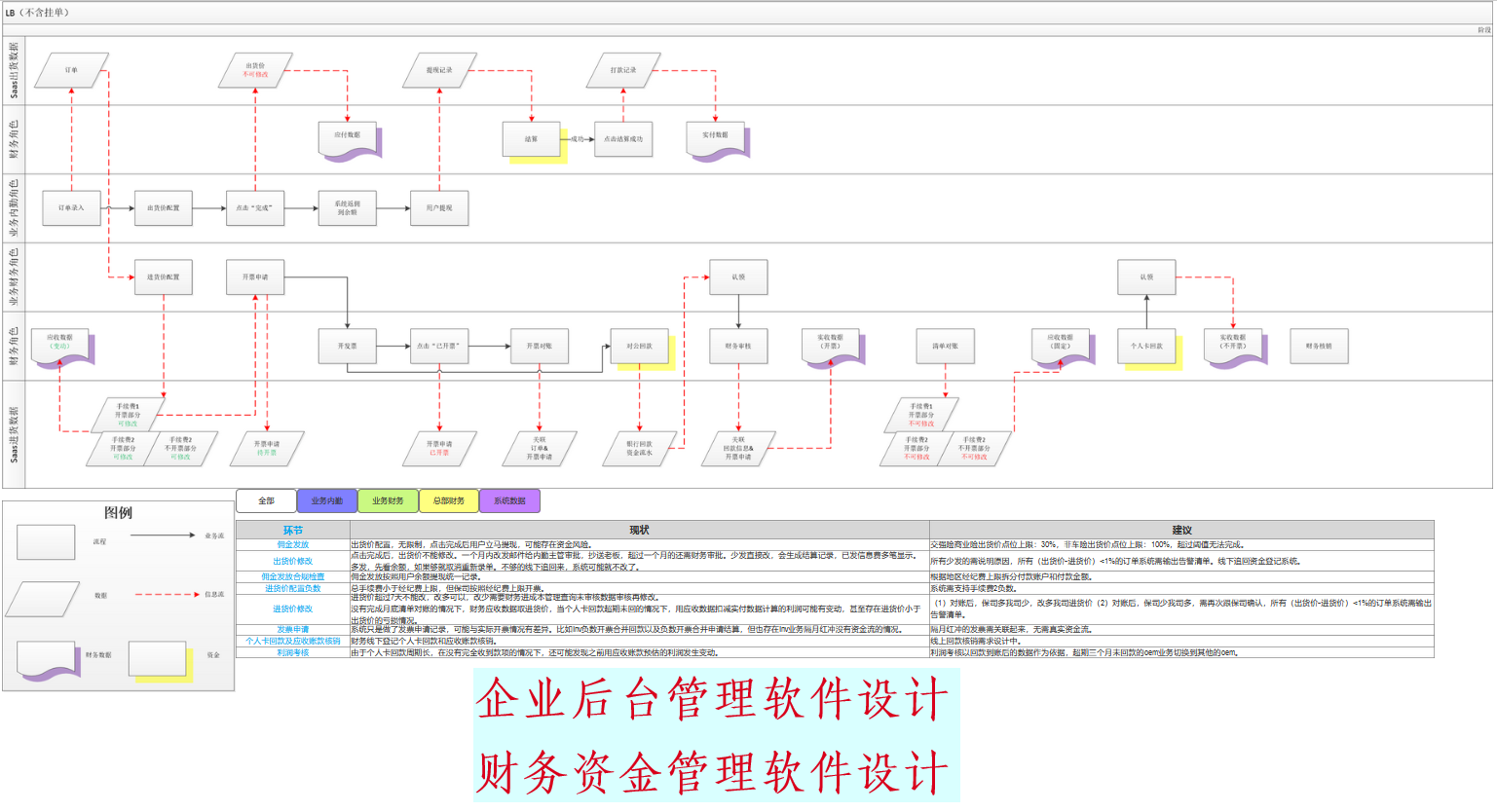Select the 财务核销 process box
Image resolution: width=1497 pixels, height=812 pixels.
tap(1319, 346)
